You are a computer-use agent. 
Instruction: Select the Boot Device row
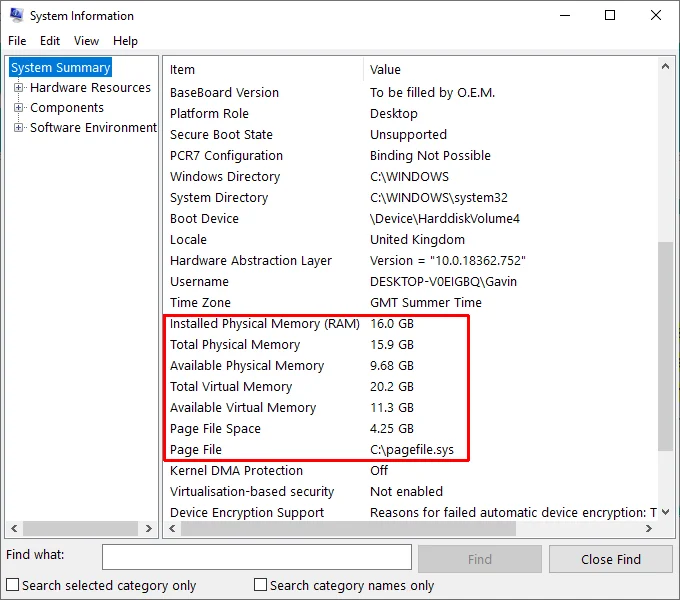[x=410, y=218]
